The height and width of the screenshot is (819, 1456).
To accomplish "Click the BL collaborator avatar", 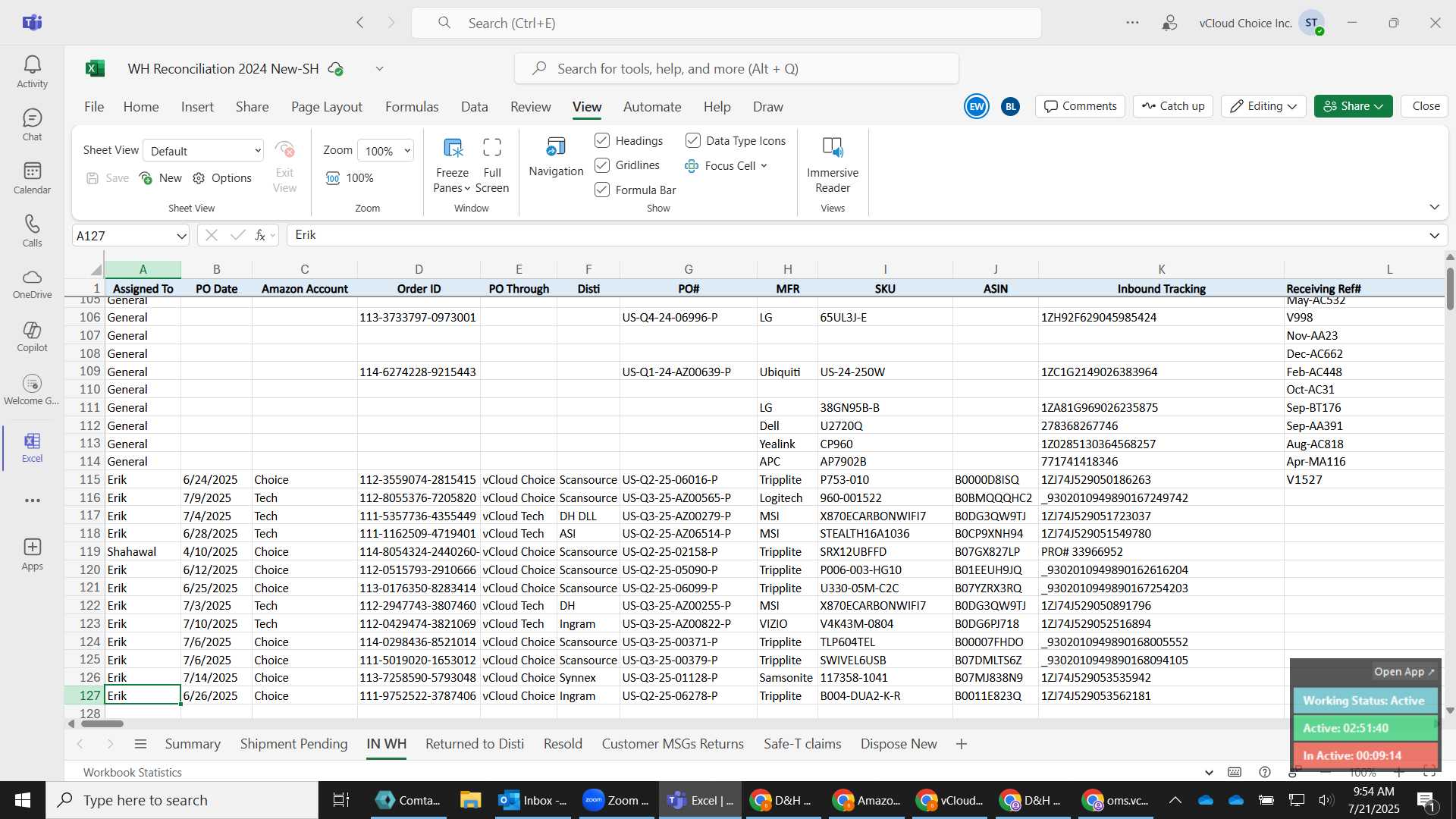I will (x=1010, y=107).
